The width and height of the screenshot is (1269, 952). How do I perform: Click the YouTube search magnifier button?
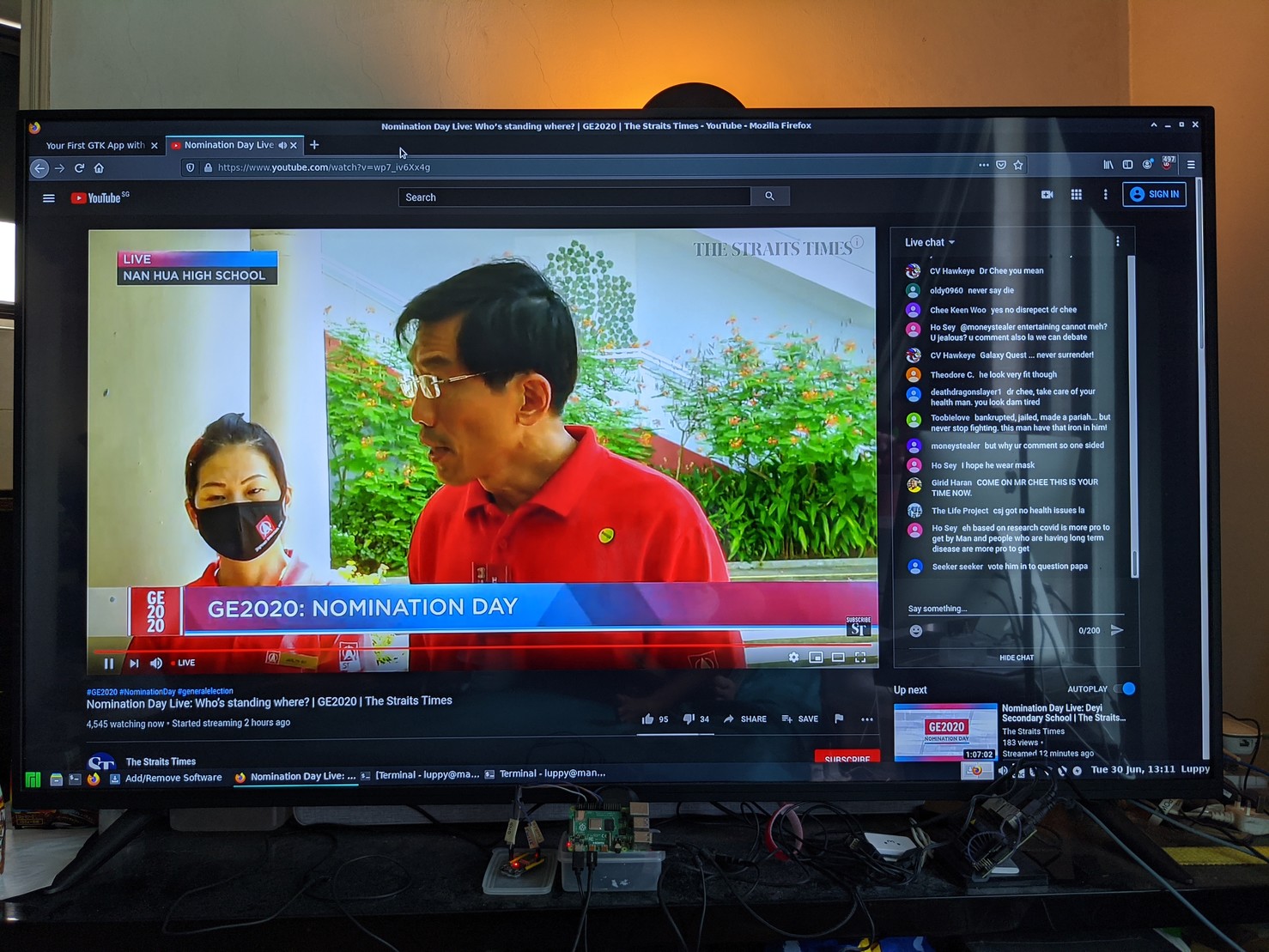769,197
